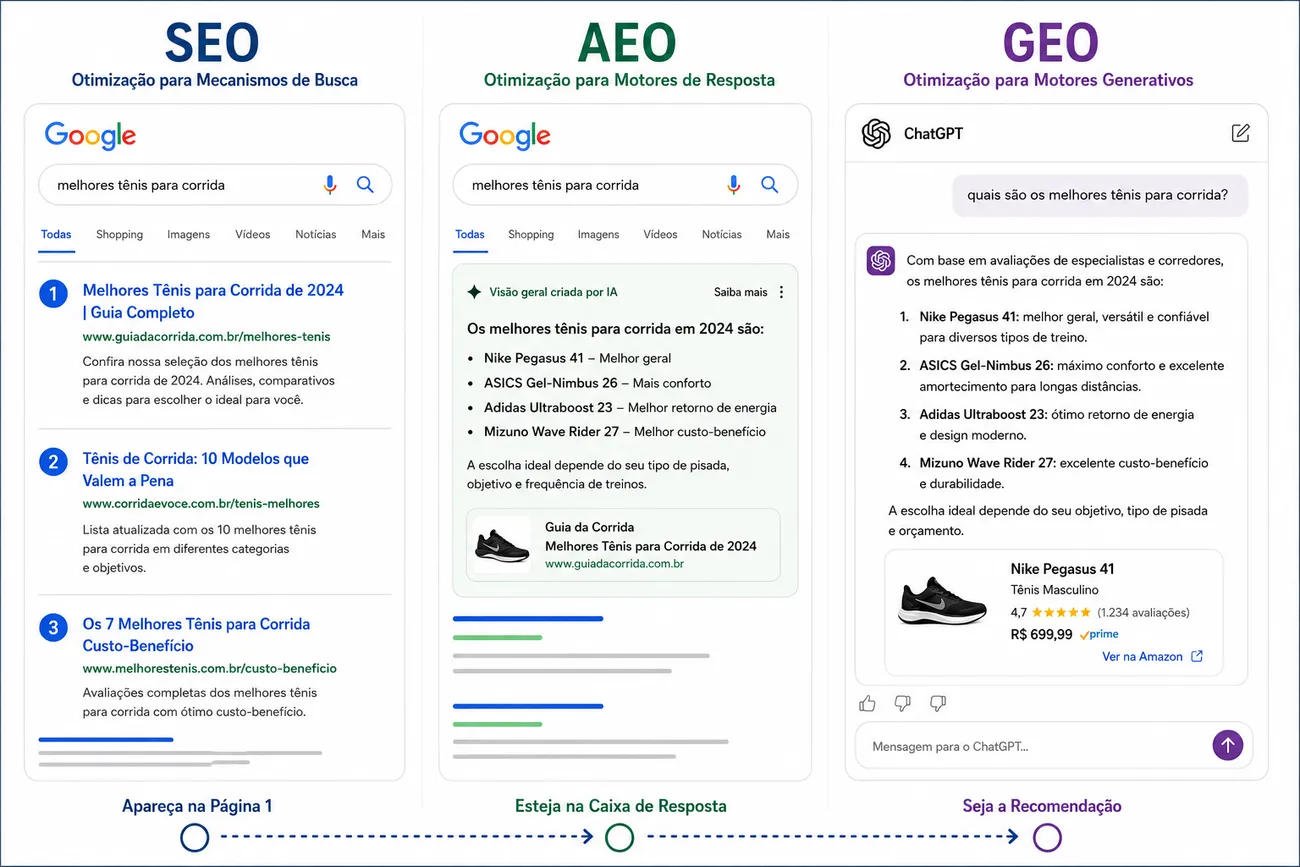Click Saiba mais in the AI overview
This screenshot has height=867, width=1300.
[x=741, y=292]
